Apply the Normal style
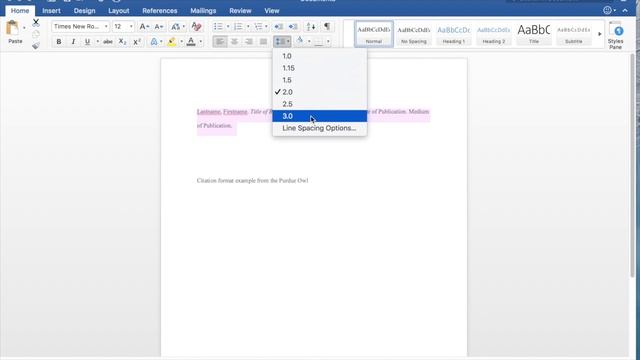This screenshot has width=640, height=360. (x=373, y=34)
